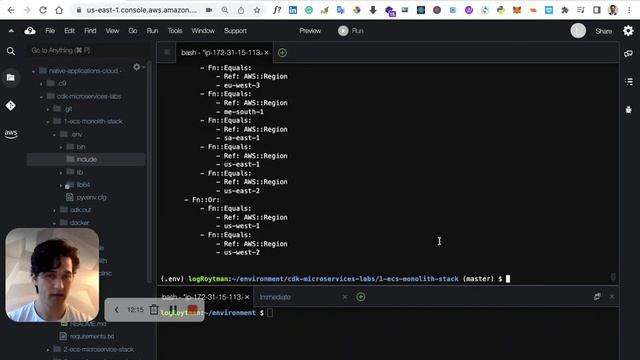Select the upper bash terminal tab

[x=221, y=53]
